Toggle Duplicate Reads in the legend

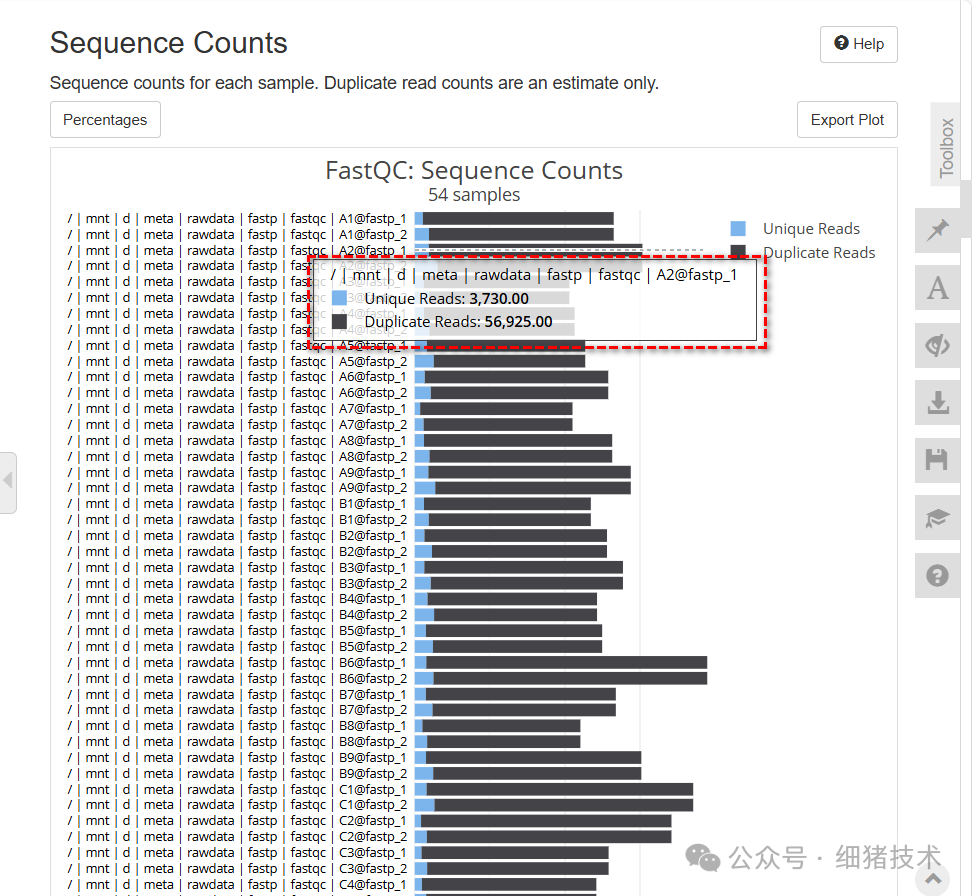[x=819, y=252]
